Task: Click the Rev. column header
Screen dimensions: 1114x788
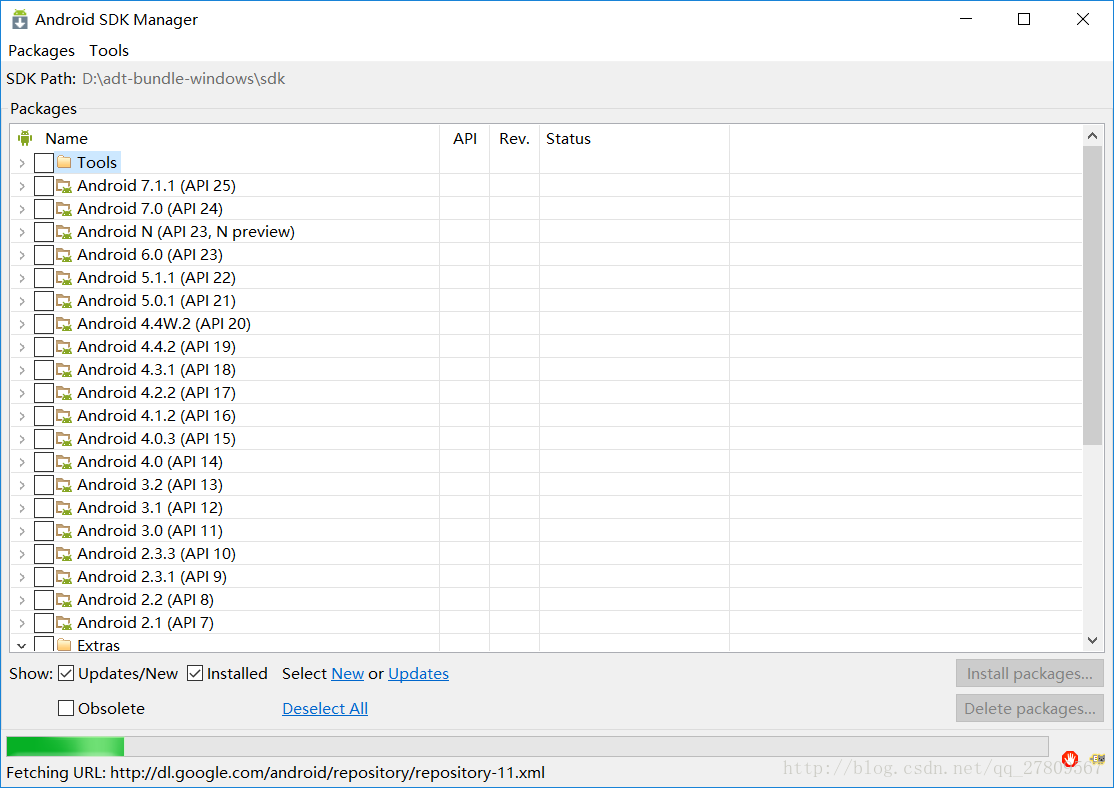Action: click(514, 139)
